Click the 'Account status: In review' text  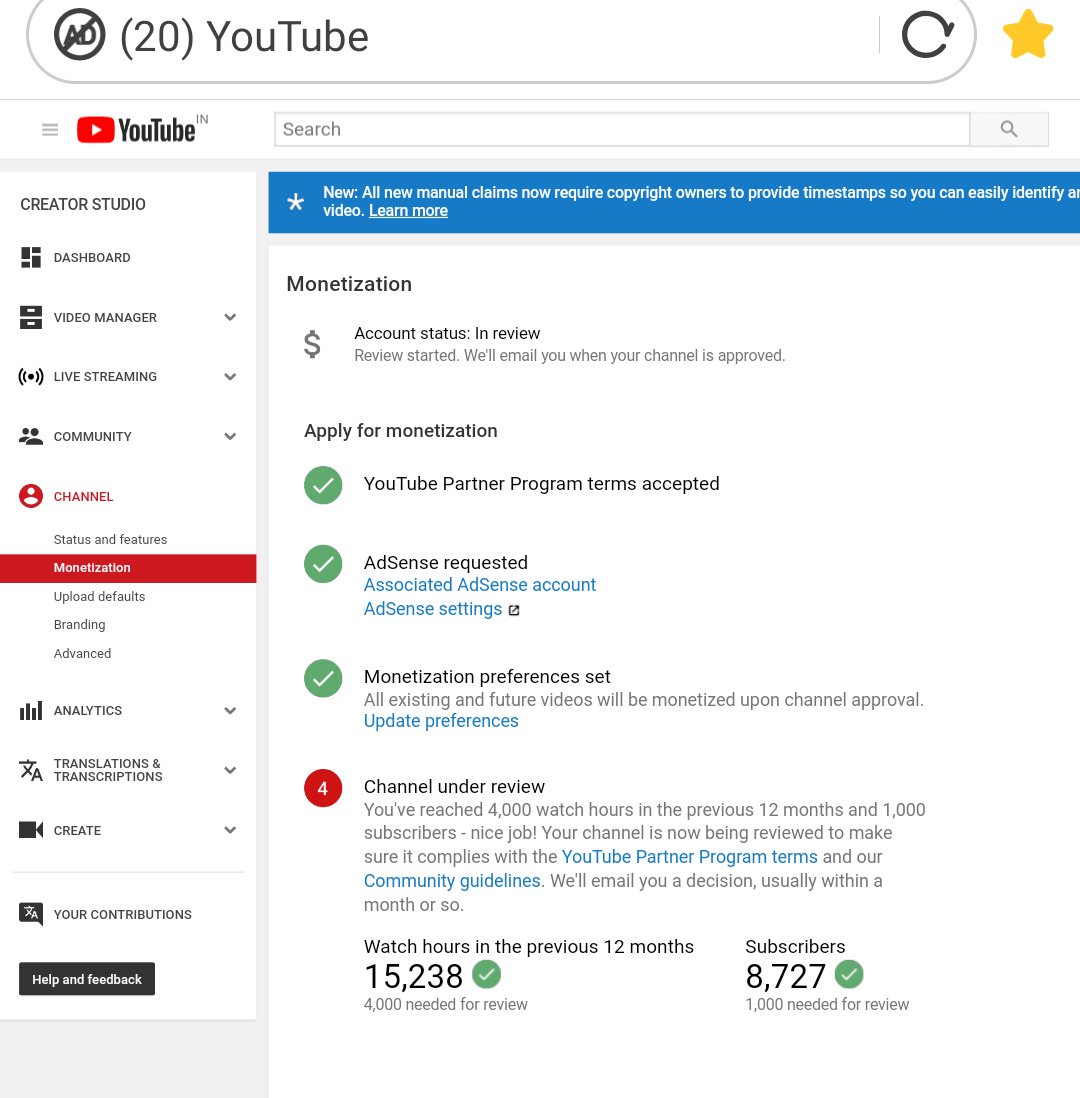tap(447, 333)
